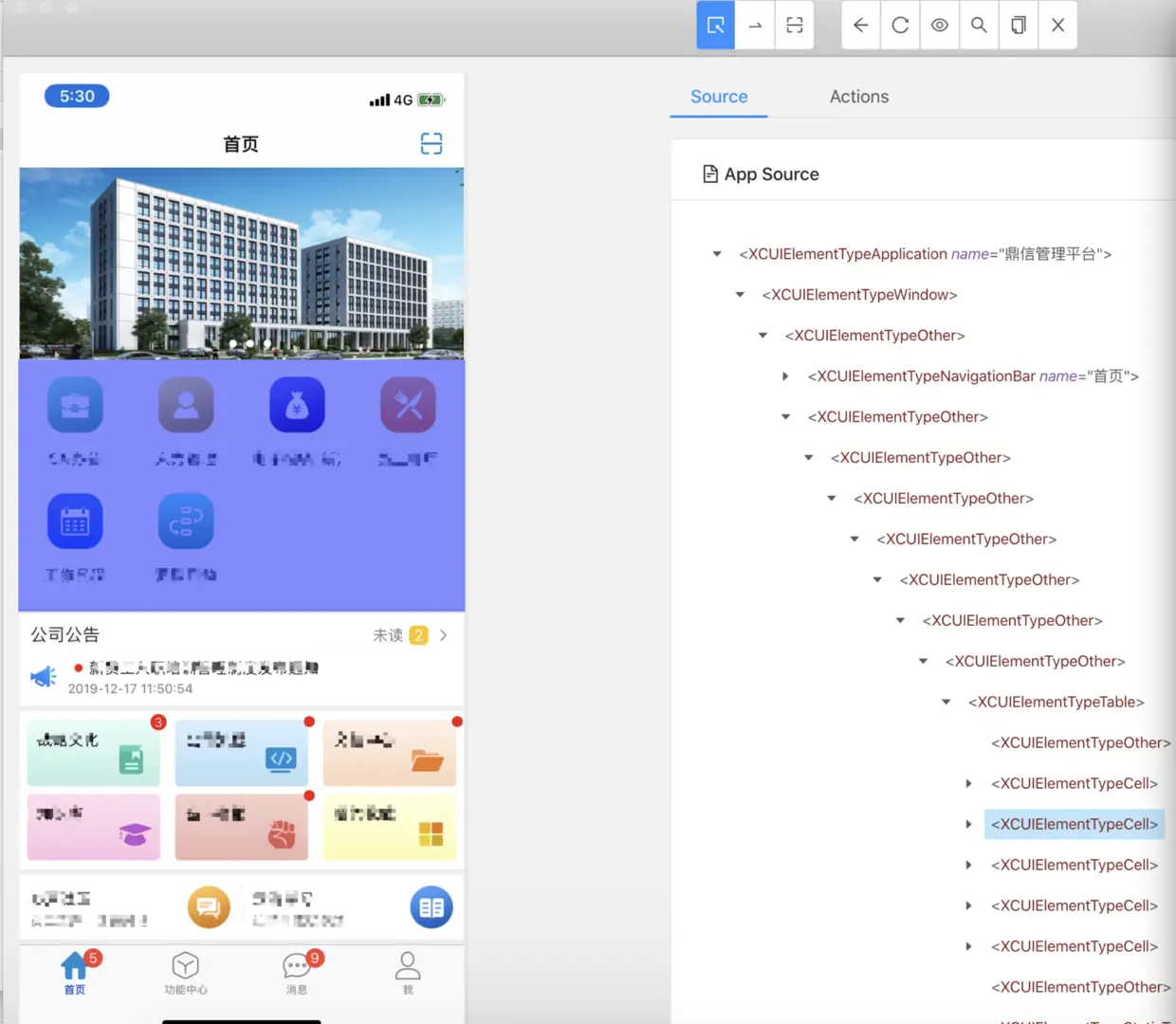Open the search for element tool
This screenshot has width=1176, height=1024.
click(x=979, y=26)
